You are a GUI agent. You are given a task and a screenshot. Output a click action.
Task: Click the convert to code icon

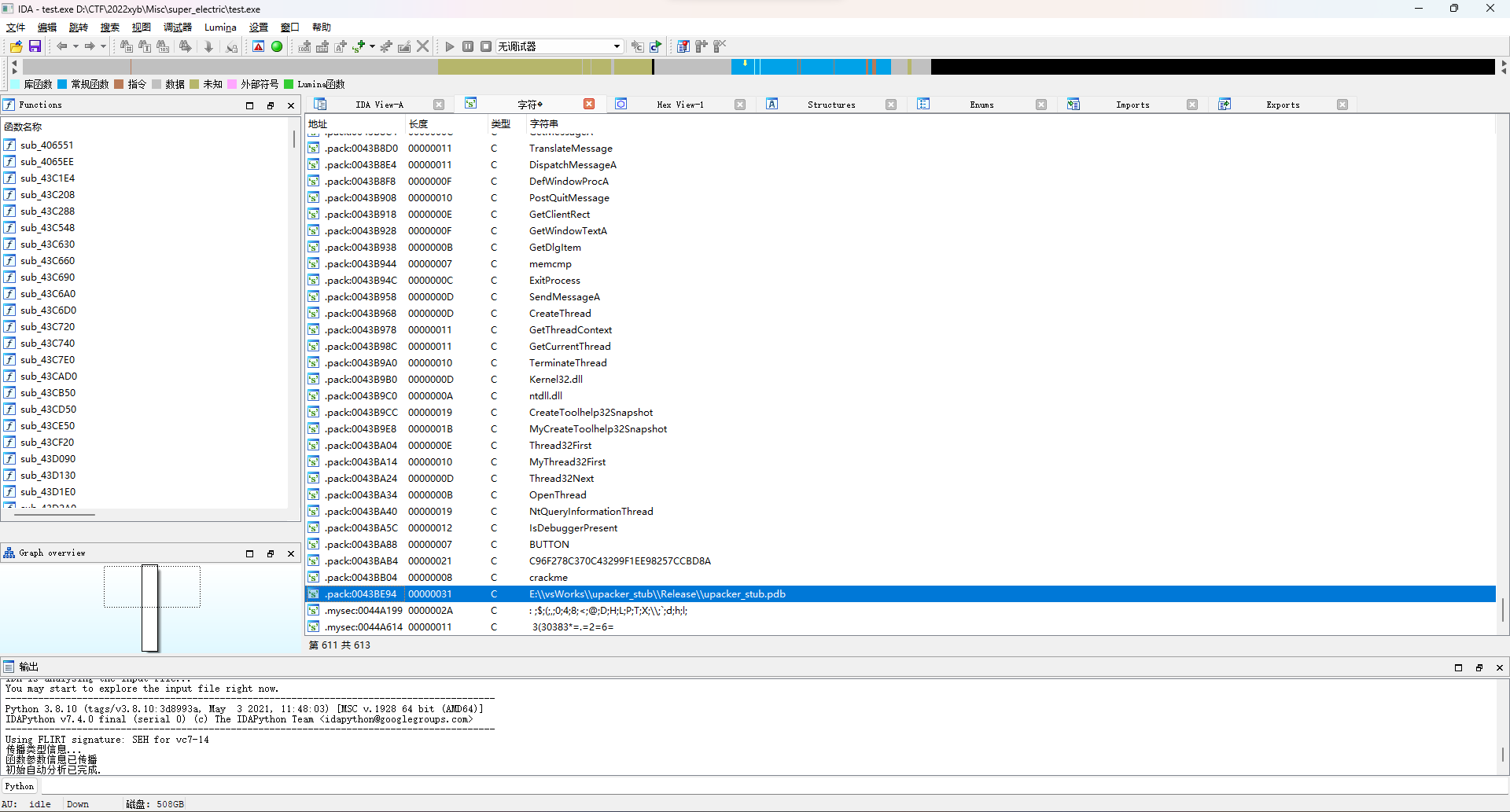pos(304,46)
